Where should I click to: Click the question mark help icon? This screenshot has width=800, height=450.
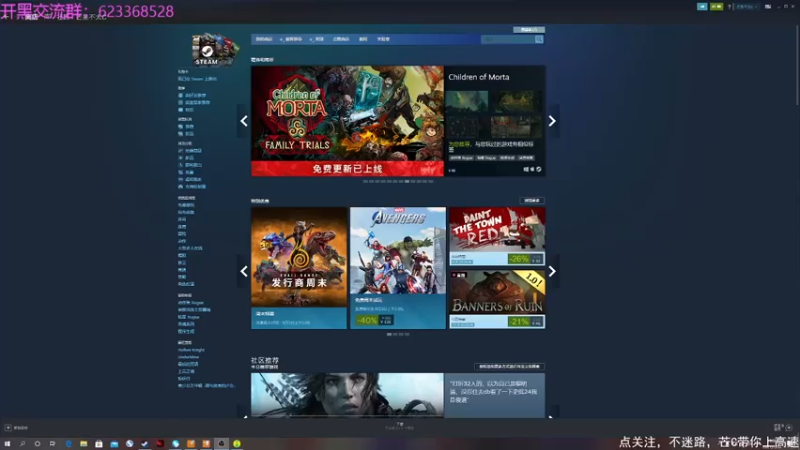point(730,7)
